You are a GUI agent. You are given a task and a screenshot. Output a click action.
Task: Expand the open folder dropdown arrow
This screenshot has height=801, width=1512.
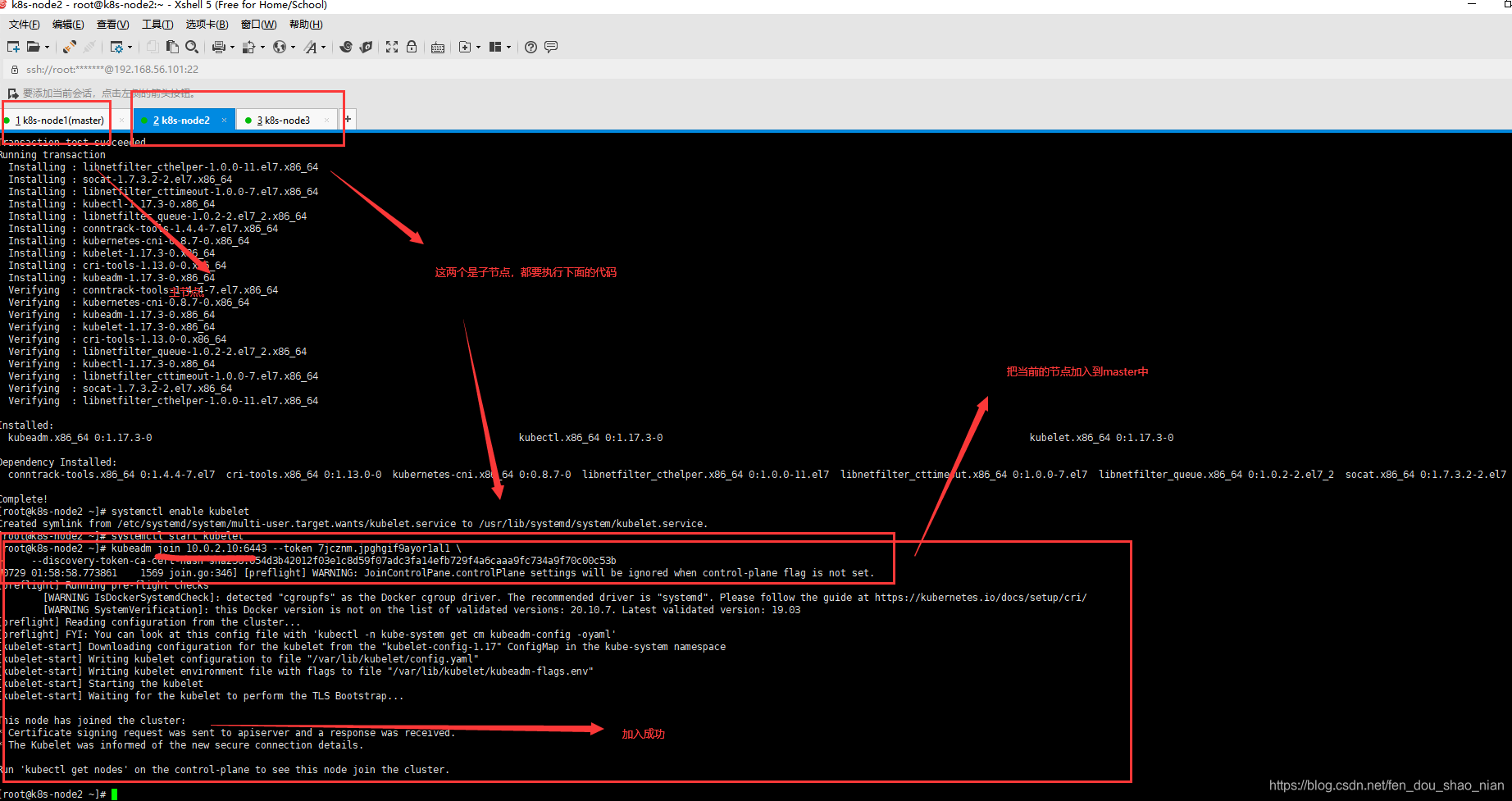point(47,47)
